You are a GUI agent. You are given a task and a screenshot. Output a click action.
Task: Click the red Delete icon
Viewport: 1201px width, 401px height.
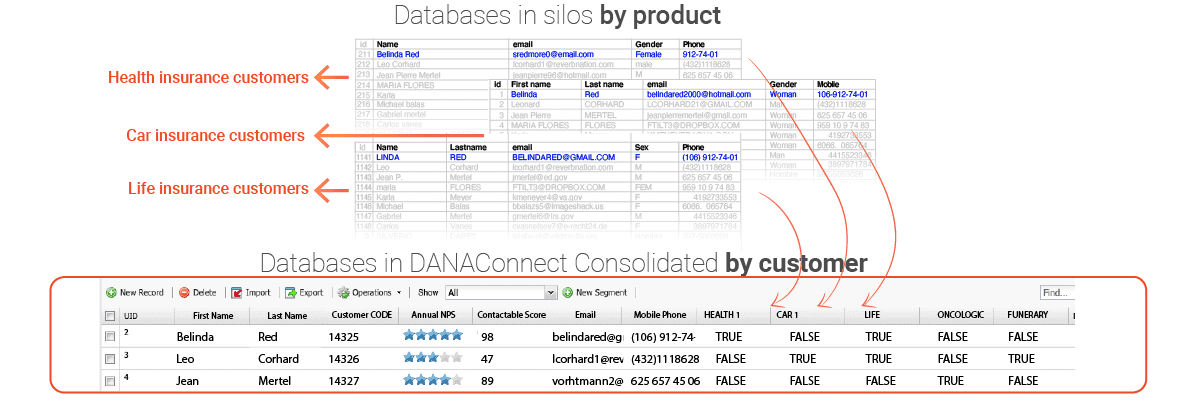[184, 293]
